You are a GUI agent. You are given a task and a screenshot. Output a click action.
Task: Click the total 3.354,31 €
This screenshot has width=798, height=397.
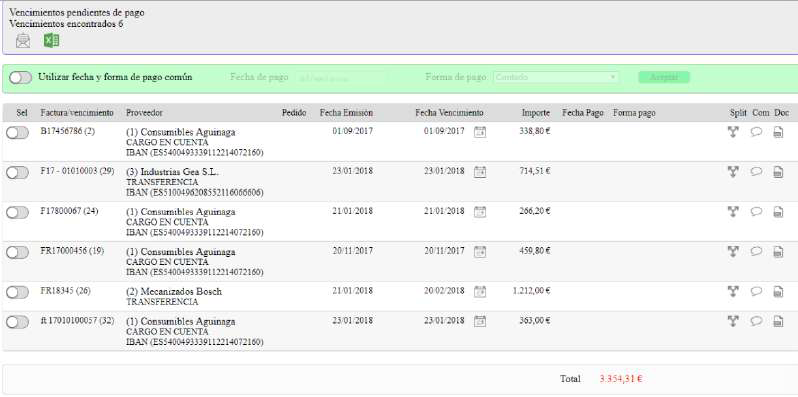621,379
